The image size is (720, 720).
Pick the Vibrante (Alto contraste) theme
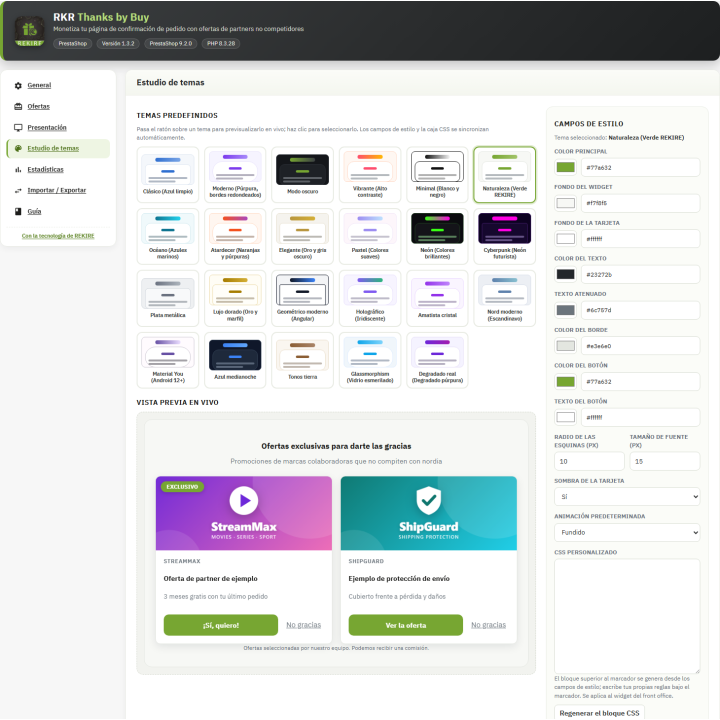(370, 175)
